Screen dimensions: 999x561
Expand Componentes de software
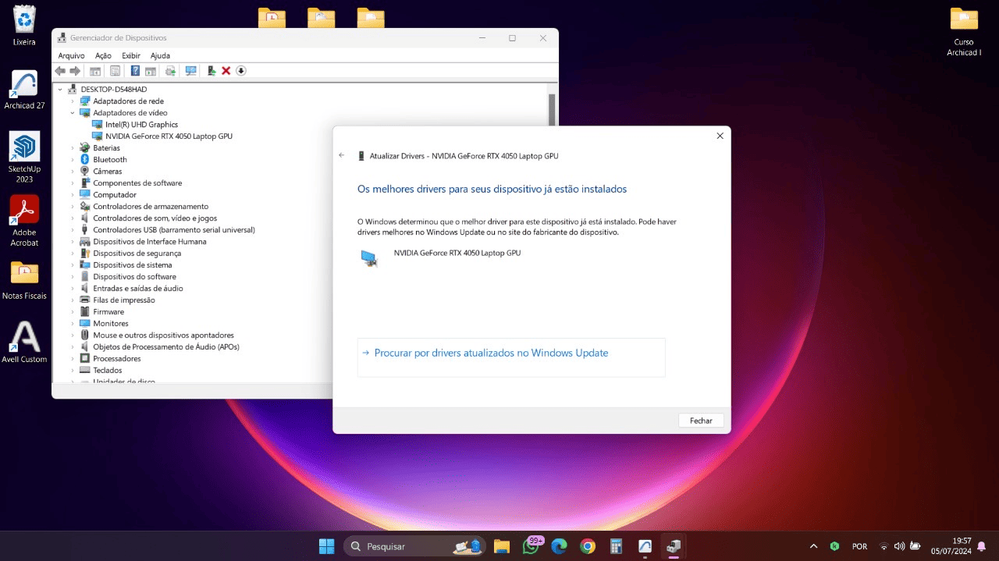pos(73,183)
